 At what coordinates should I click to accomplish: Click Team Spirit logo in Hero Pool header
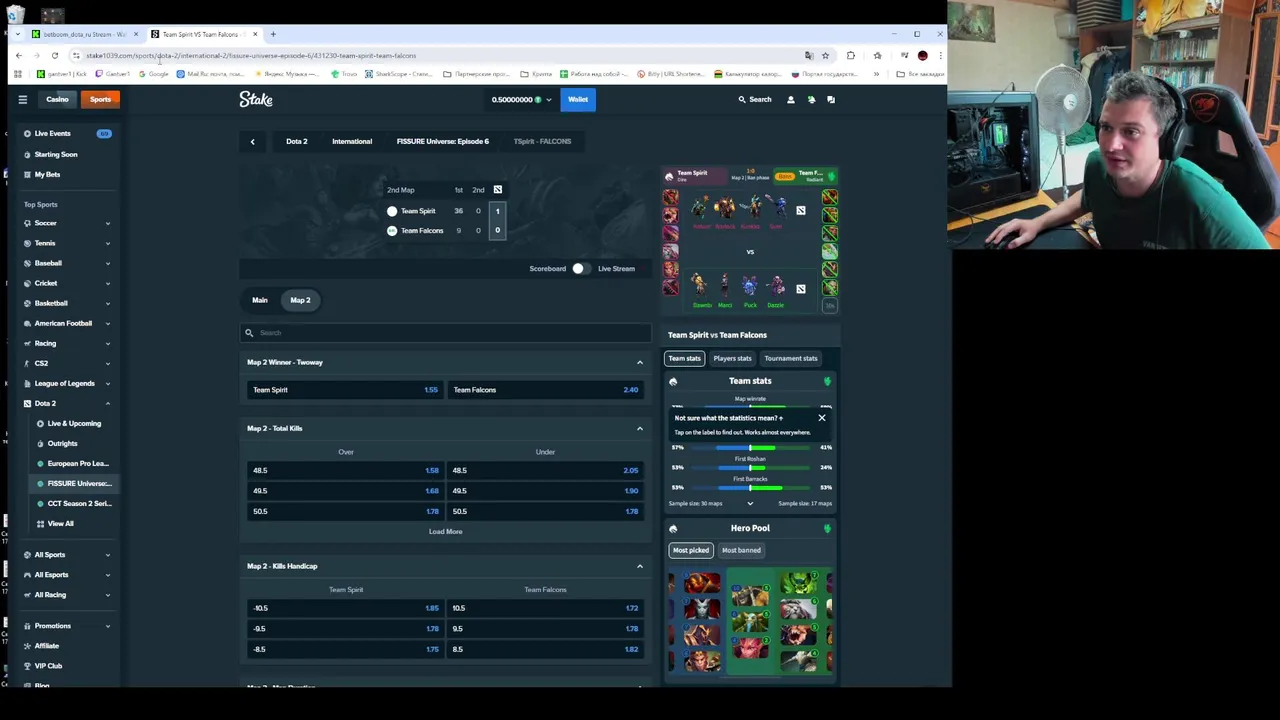[673, 528]
